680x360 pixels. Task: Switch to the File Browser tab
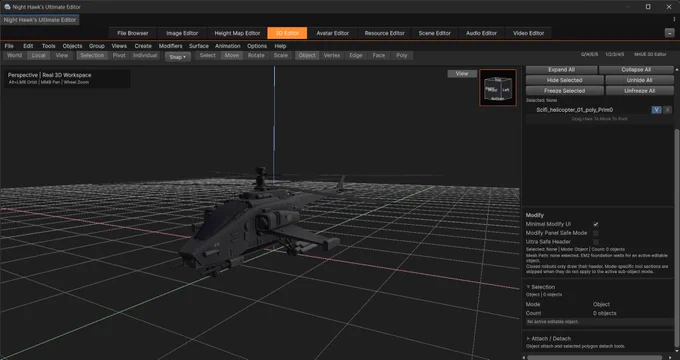[132, 33]
